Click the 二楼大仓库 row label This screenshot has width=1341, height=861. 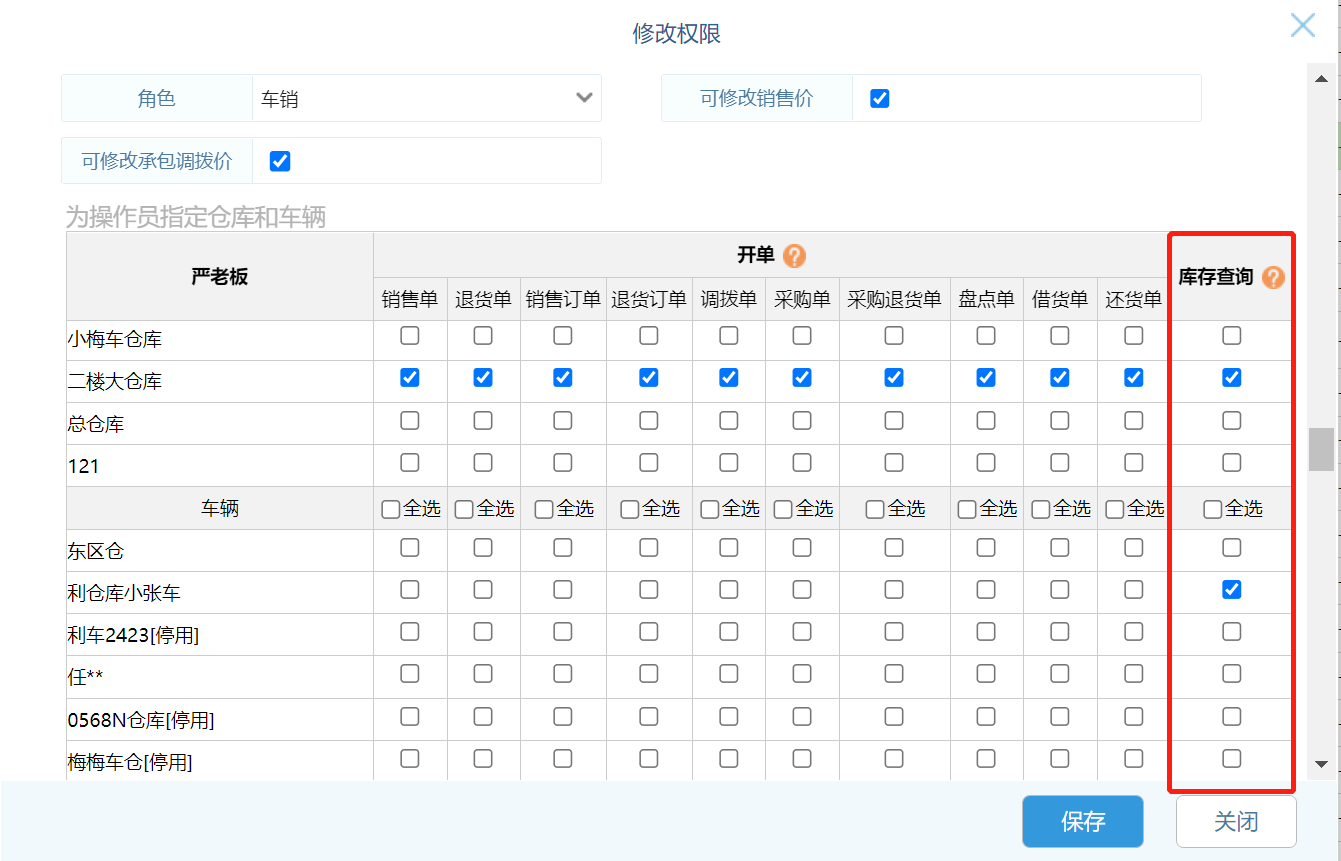pos(115,381)
